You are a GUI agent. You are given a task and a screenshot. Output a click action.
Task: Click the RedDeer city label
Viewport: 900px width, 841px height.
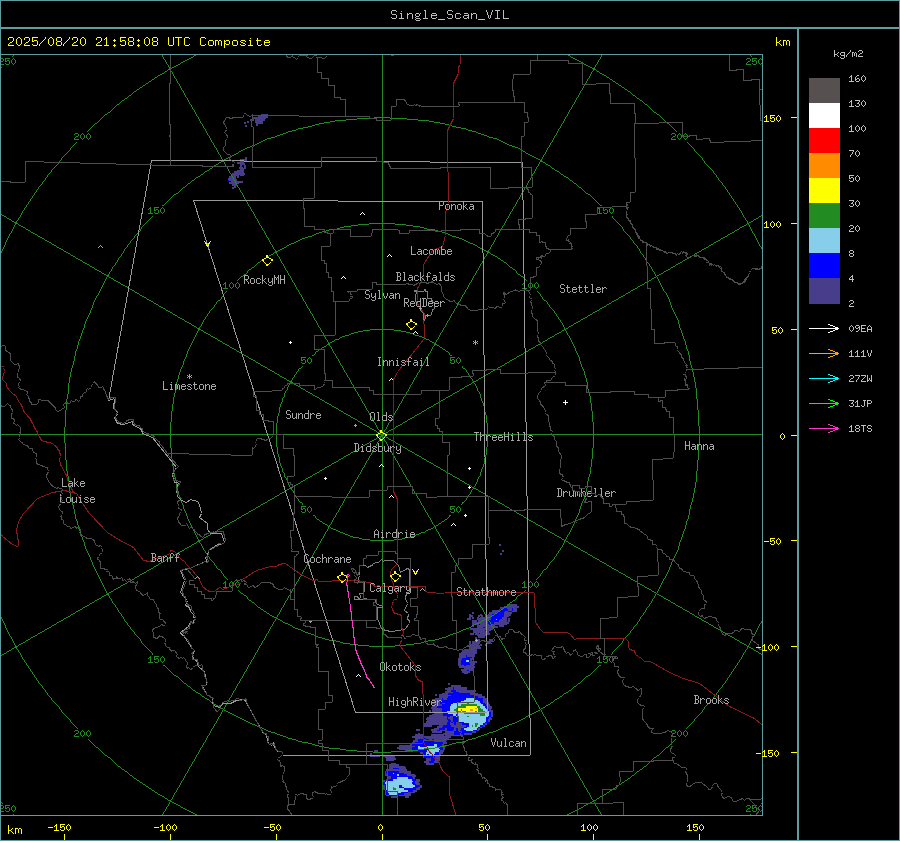(x=424, y=303)
